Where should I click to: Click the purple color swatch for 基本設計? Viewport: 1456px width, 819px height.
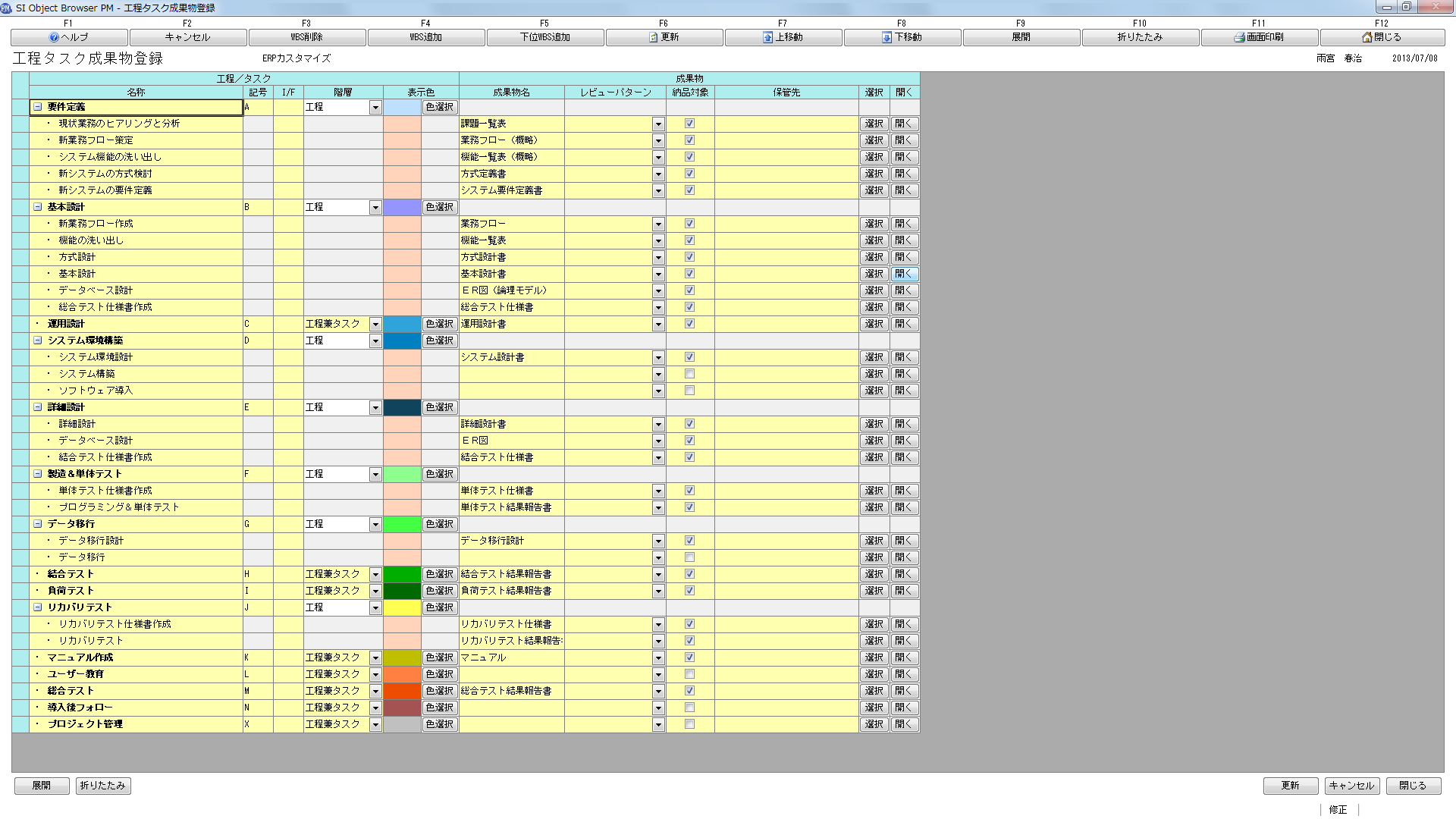point(402,207)
